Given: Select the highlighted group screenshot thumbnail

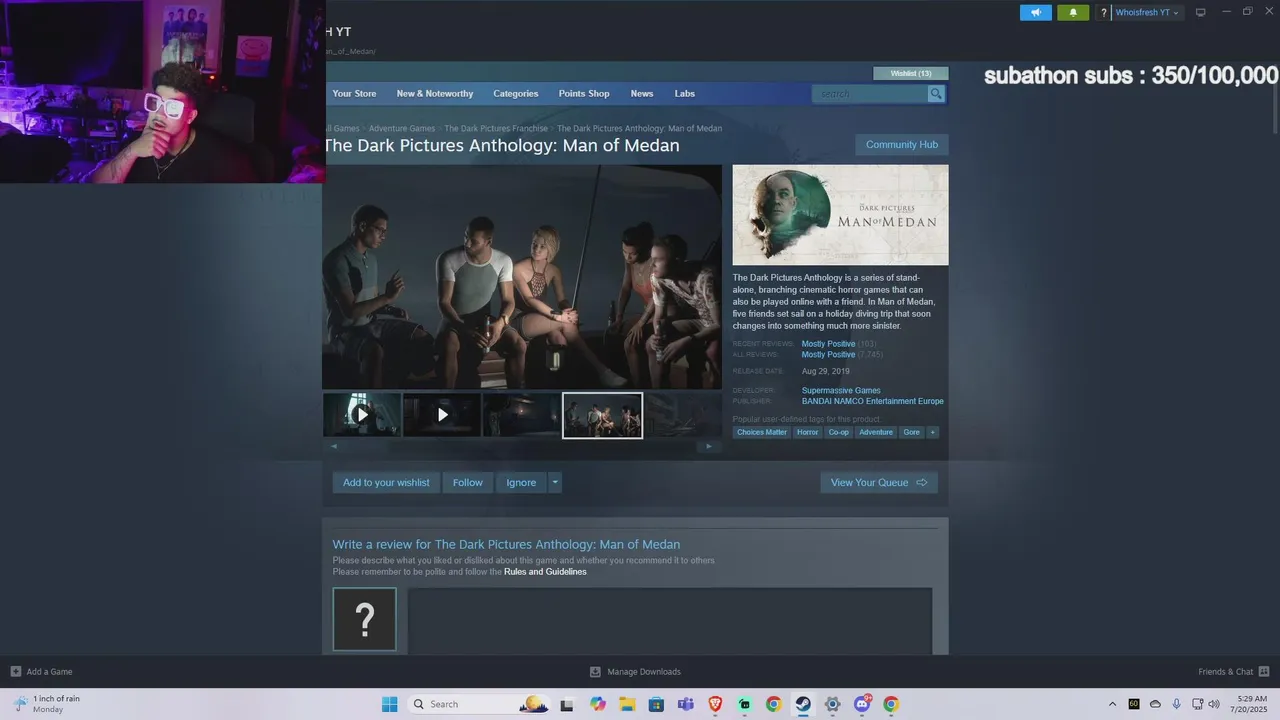Looking at the screenshot, I should click(602, 414).
